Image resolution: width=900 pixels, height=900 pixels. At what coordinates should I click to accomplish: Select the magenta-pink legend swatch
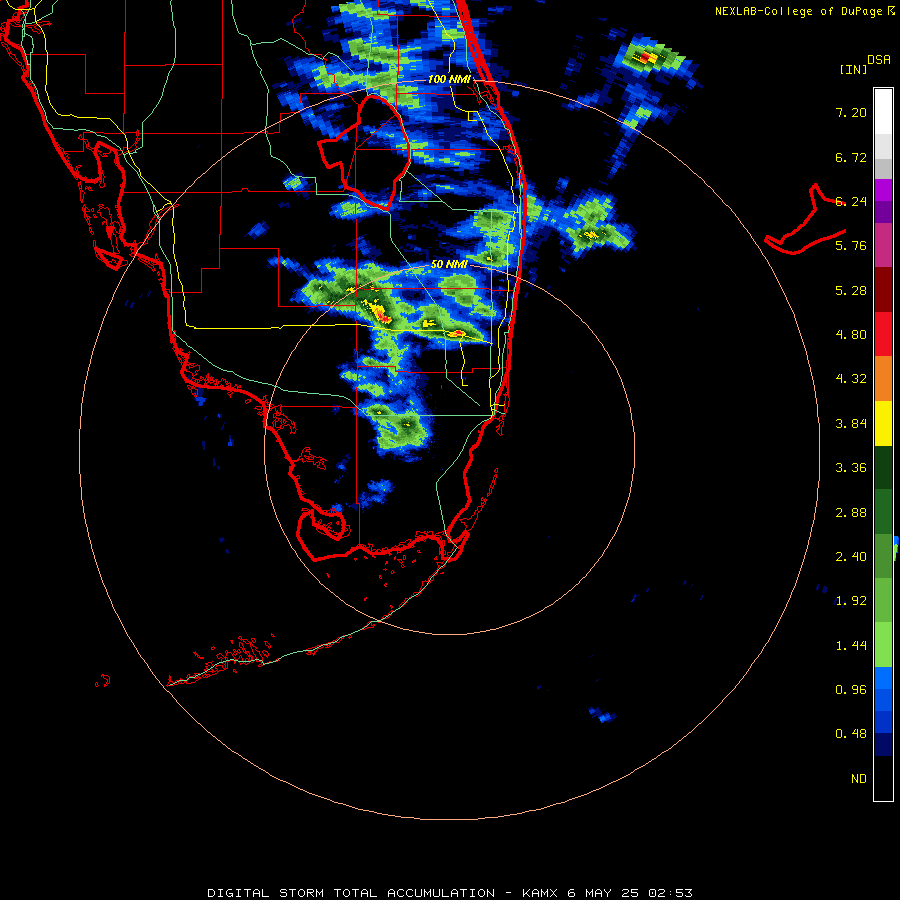[x=883, y=245]
